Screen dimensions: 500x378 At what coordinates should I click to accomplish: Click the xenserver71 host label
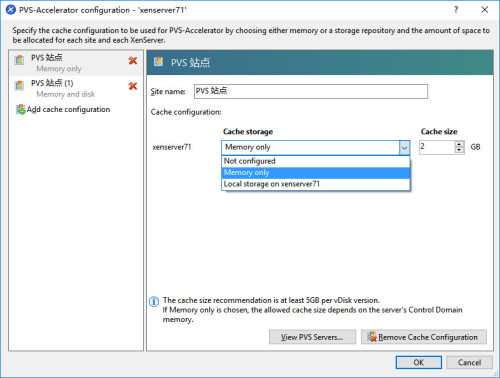pyautogui.click(x=172, y=147)
